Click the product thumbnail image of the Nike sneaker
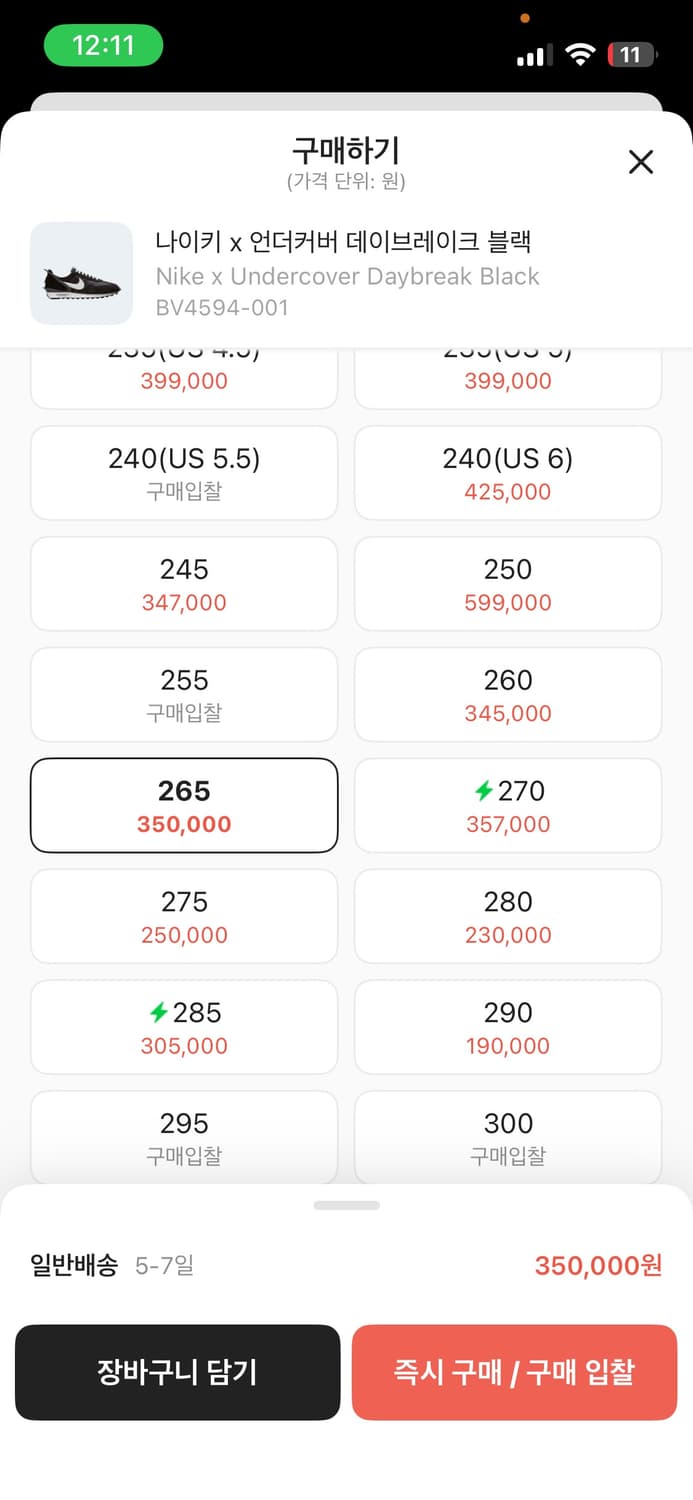The image size is (693, 1500). 81,274
